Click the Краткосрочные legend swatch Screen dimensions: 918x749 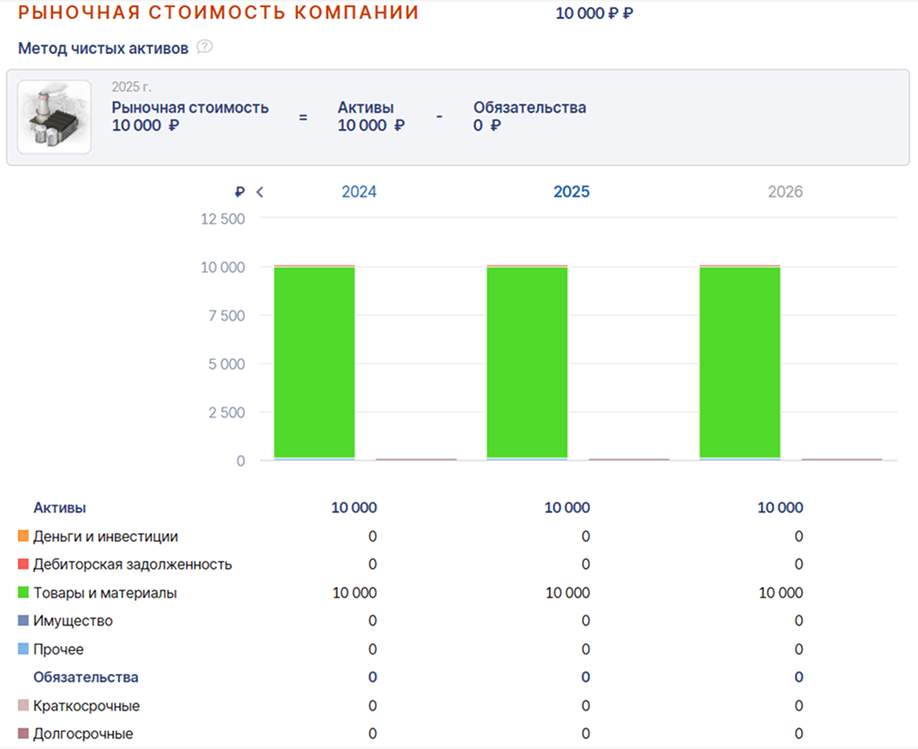(x=23, y=705)
